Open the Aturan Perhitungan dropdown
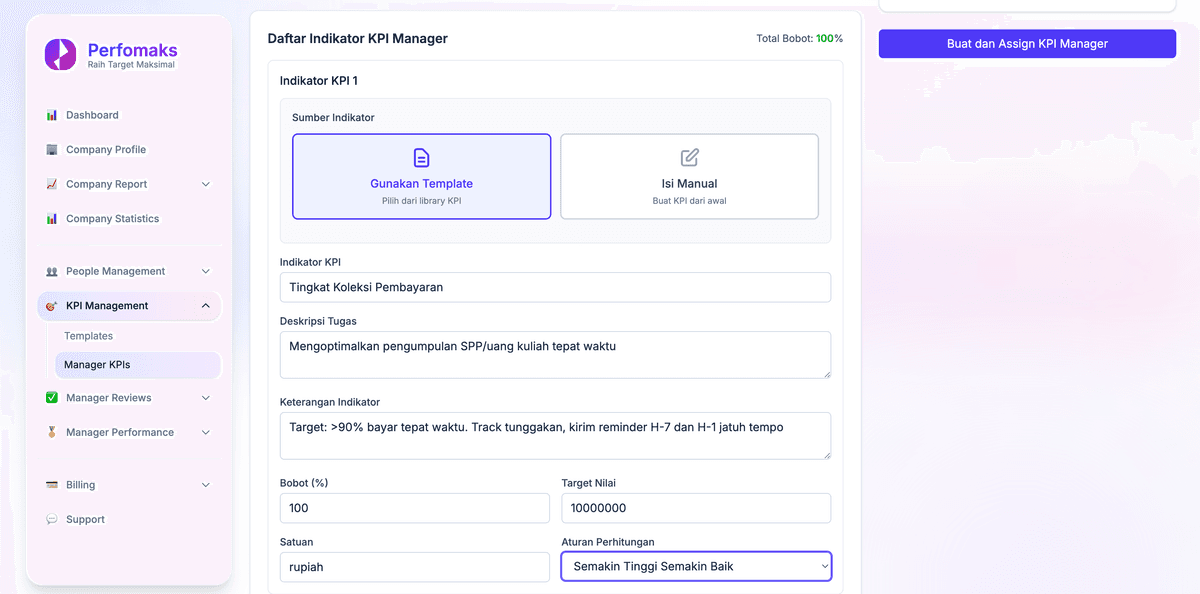 coord(696,567)
